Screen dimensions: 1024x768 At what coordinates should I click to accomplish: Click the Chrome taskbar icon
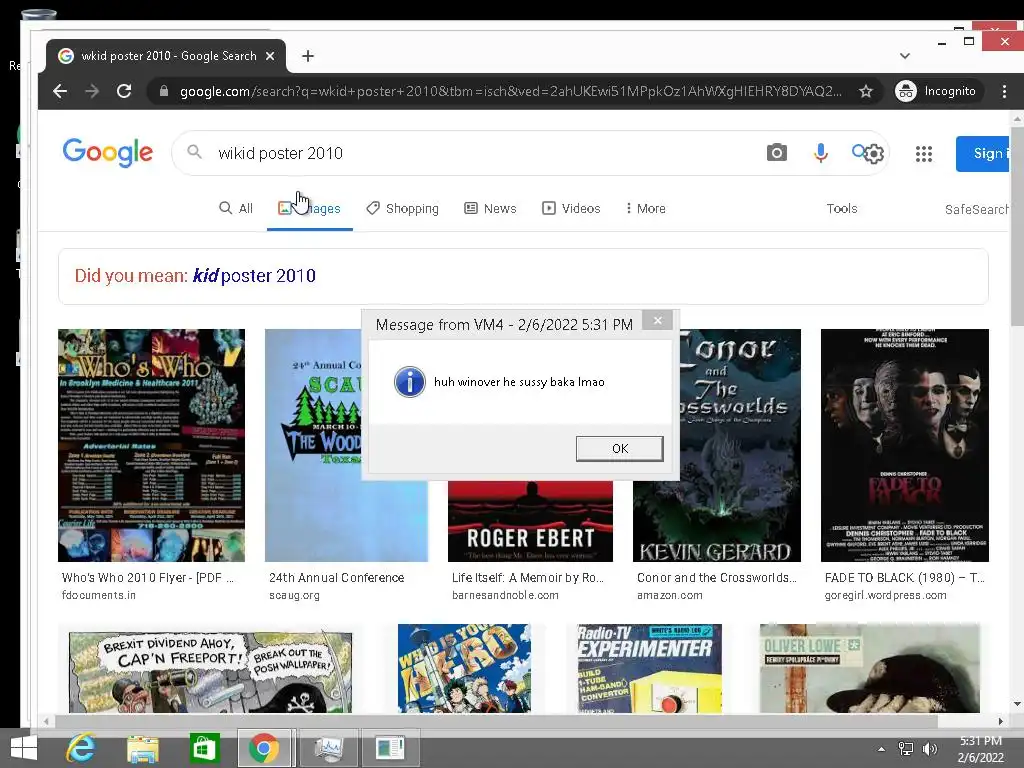click(x=264, y=749)
